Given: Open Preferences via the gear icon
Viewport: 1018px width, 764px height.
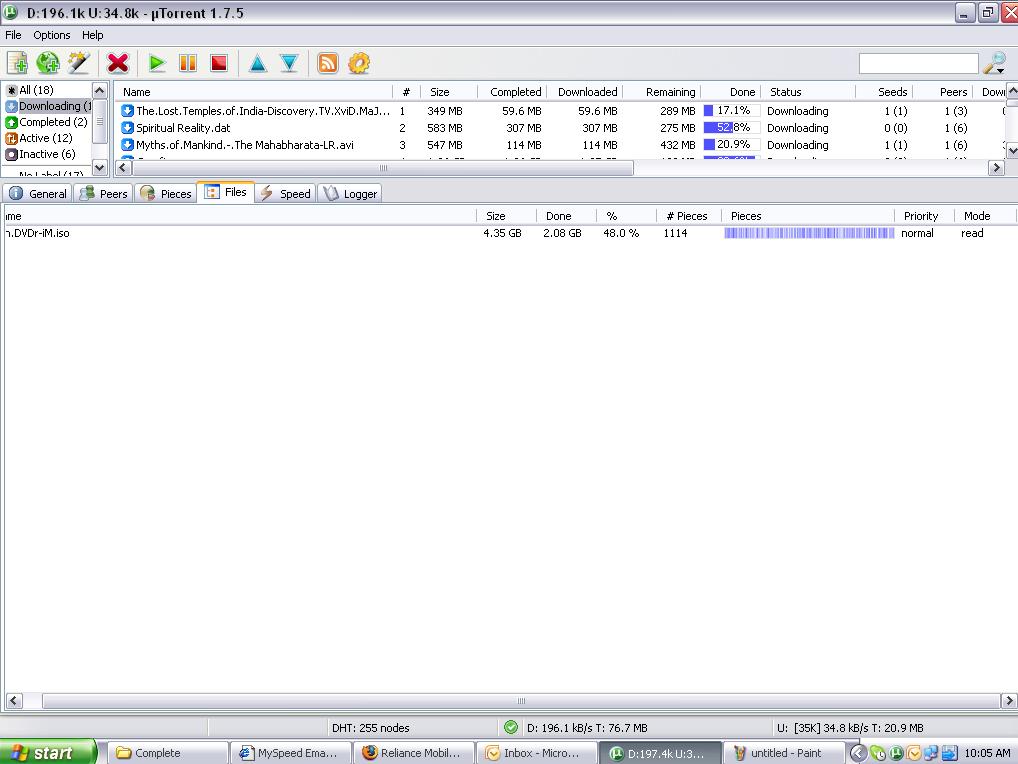Looking at the screenshot, I should (359, 63).
